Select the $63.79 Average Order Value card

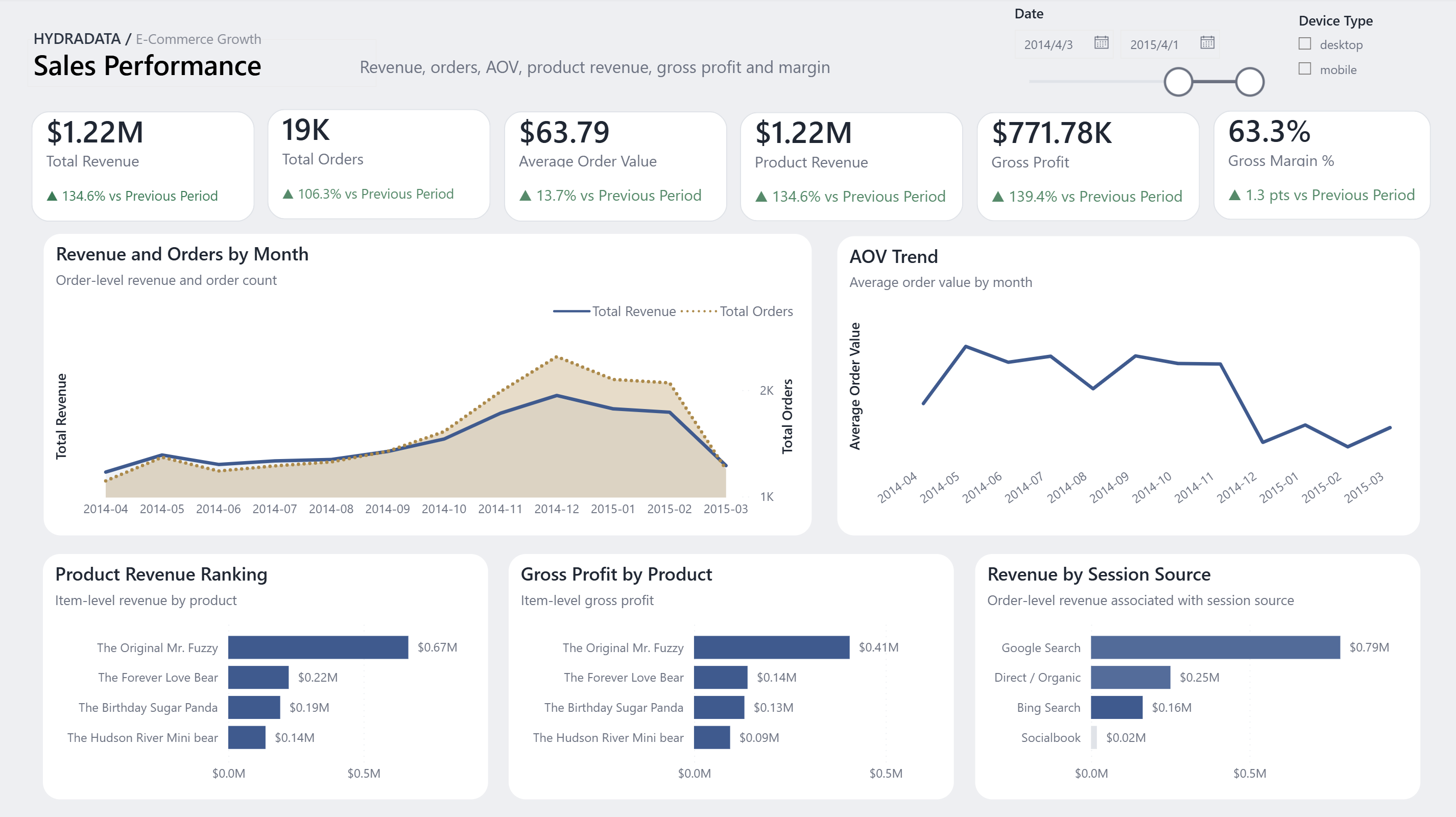coord(615,166)
